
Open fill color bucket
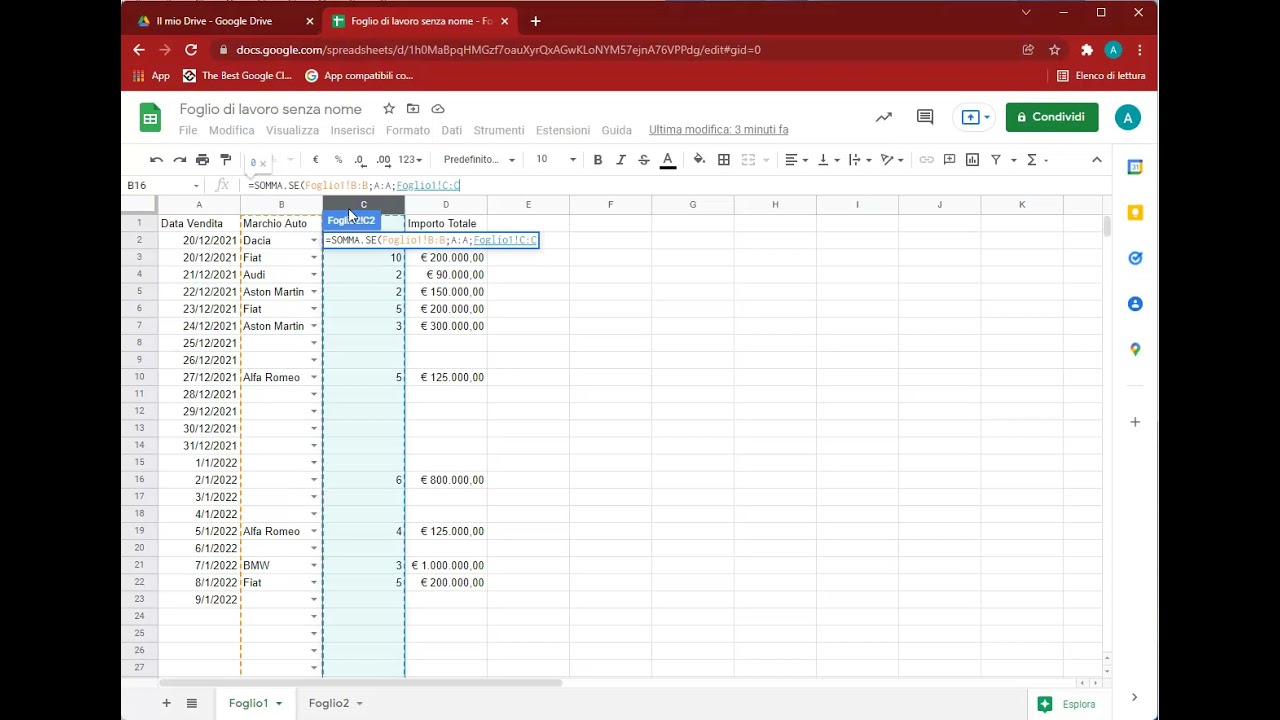699,160
